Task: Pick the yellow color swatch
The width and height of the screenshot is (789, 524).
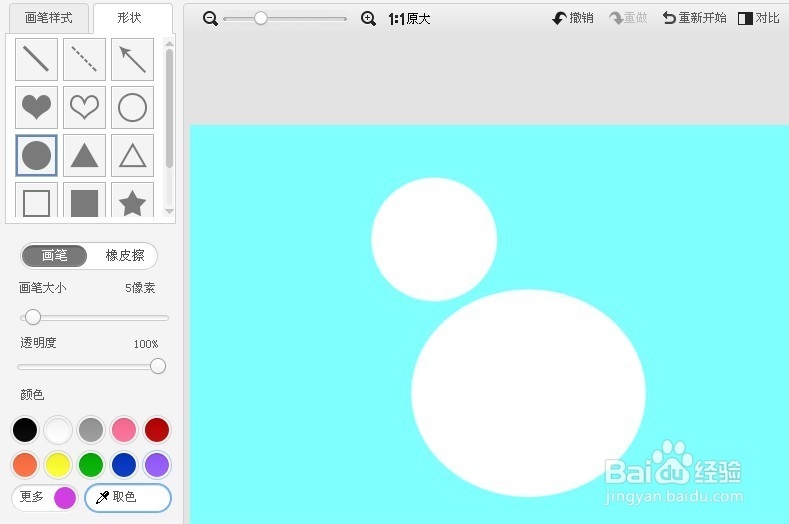Action: pyautogui.click(x=58, y=465)
